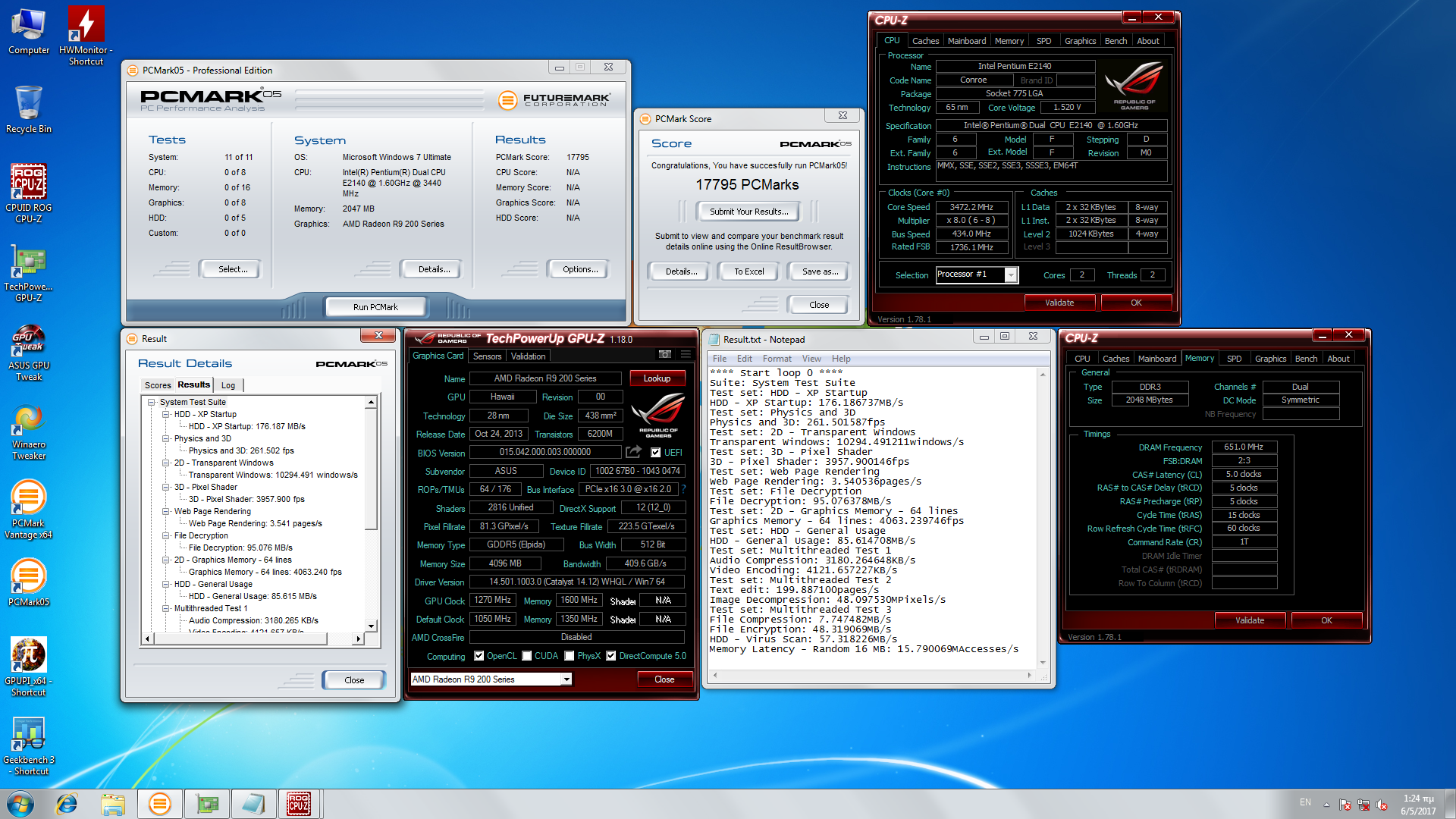Switch to Notepad taskbar button
Image resolution: width=1456 pixels, height=819 pixels.
253,804
